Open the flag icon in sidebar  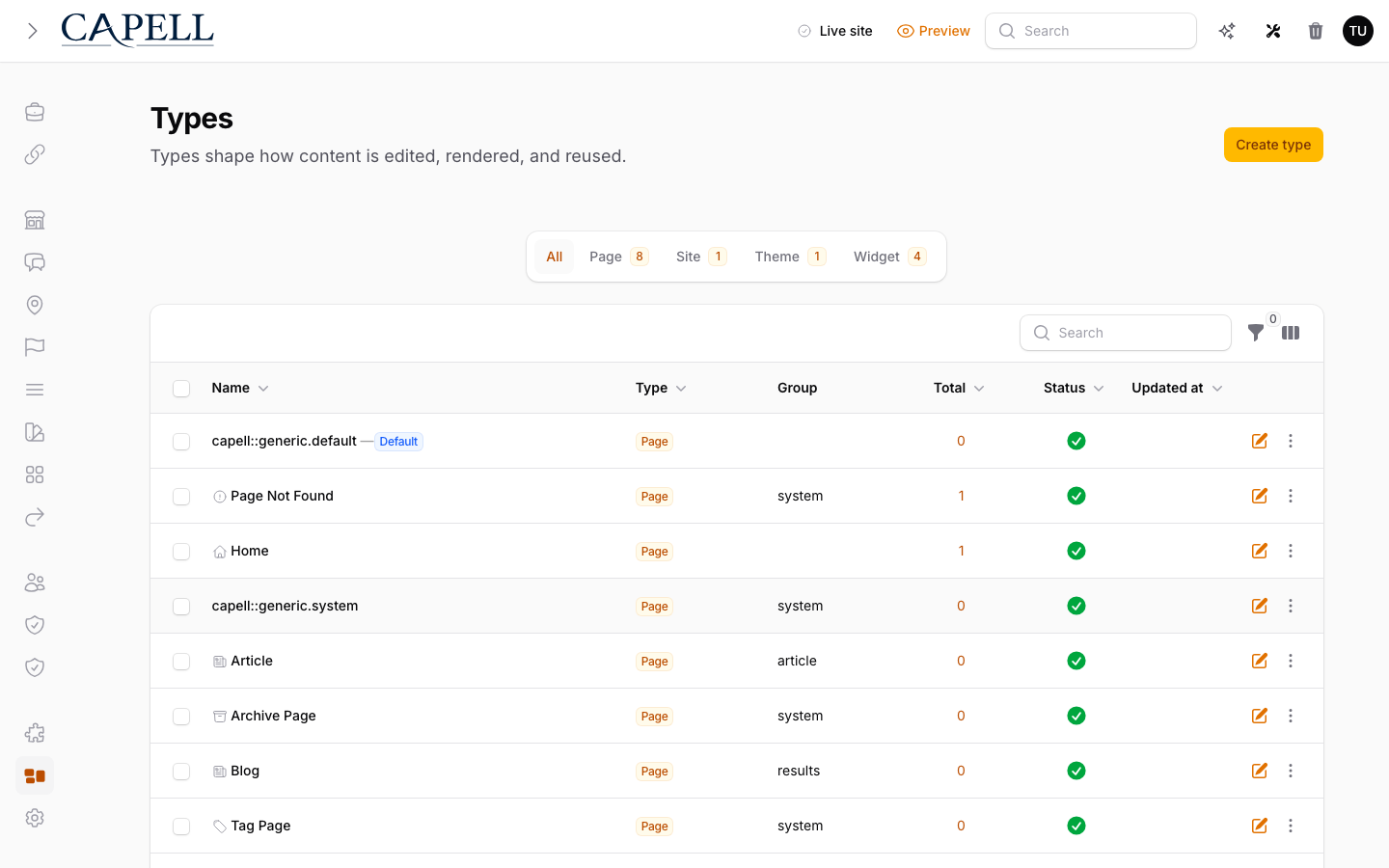coord(35,347)
